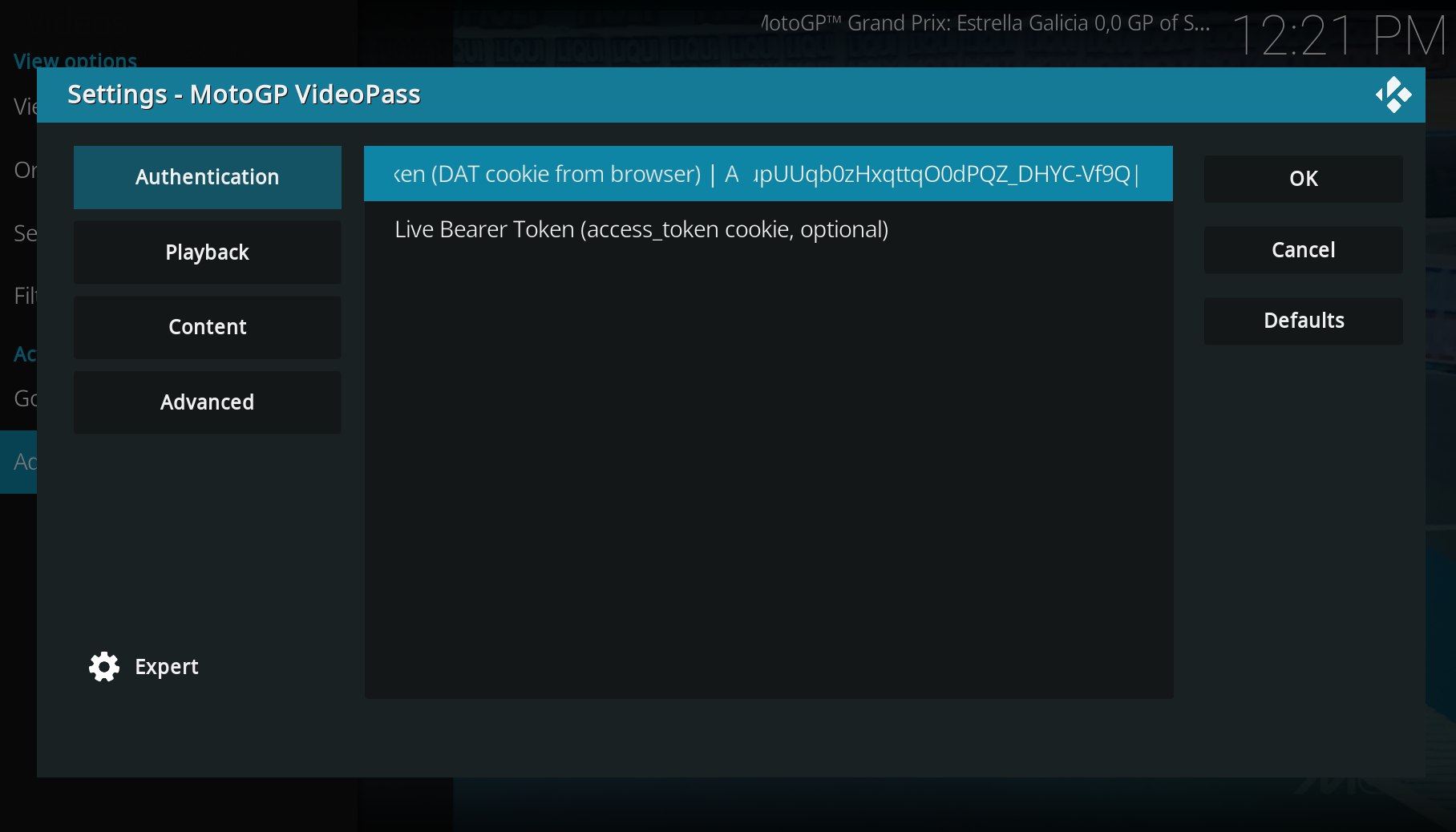
Task: Click the dialog title Settings - MotoGP VideoPass
Action: coord(244,95)
